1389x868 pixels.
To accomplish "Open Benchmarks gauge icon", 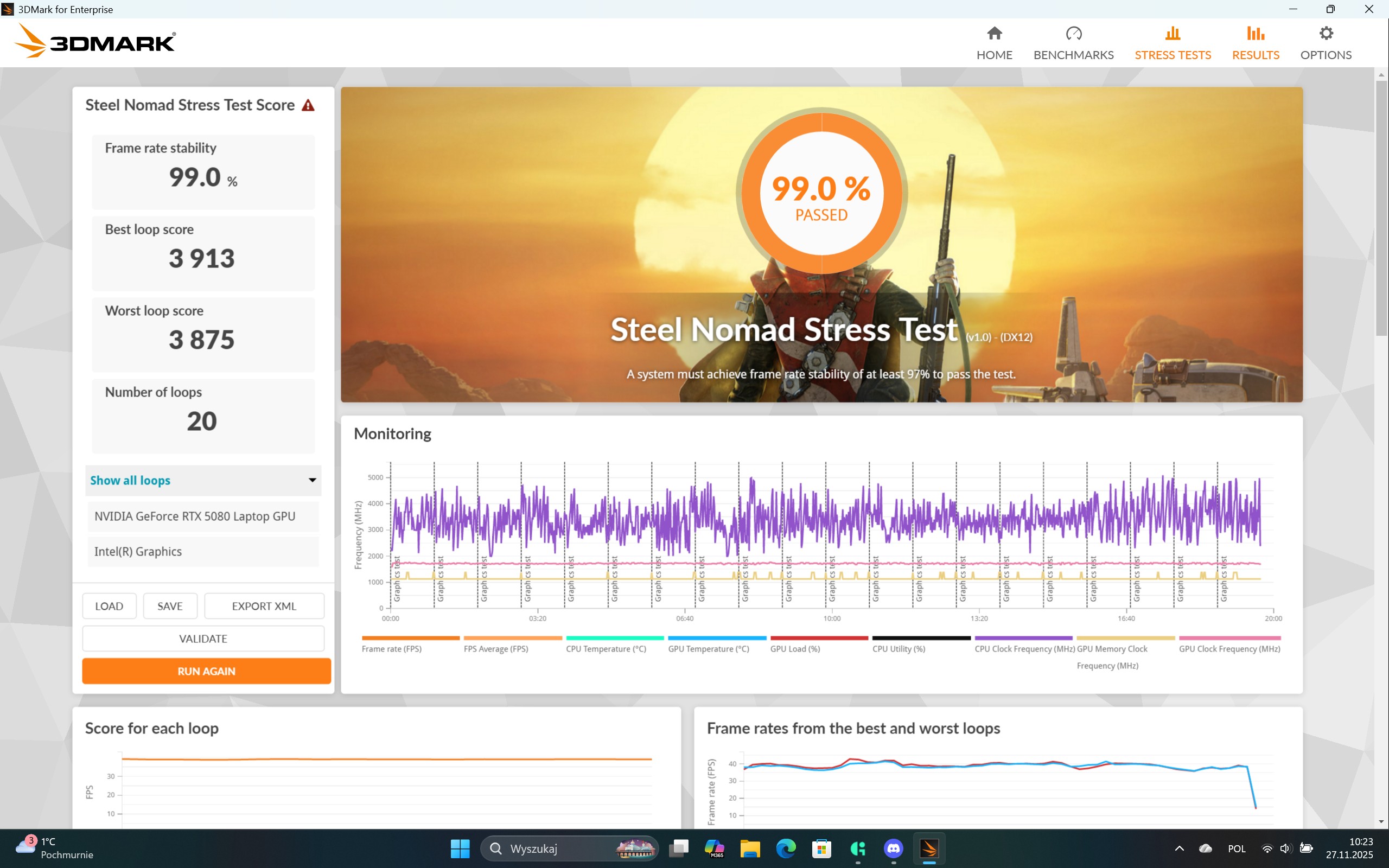I will tap(1073, 33).
